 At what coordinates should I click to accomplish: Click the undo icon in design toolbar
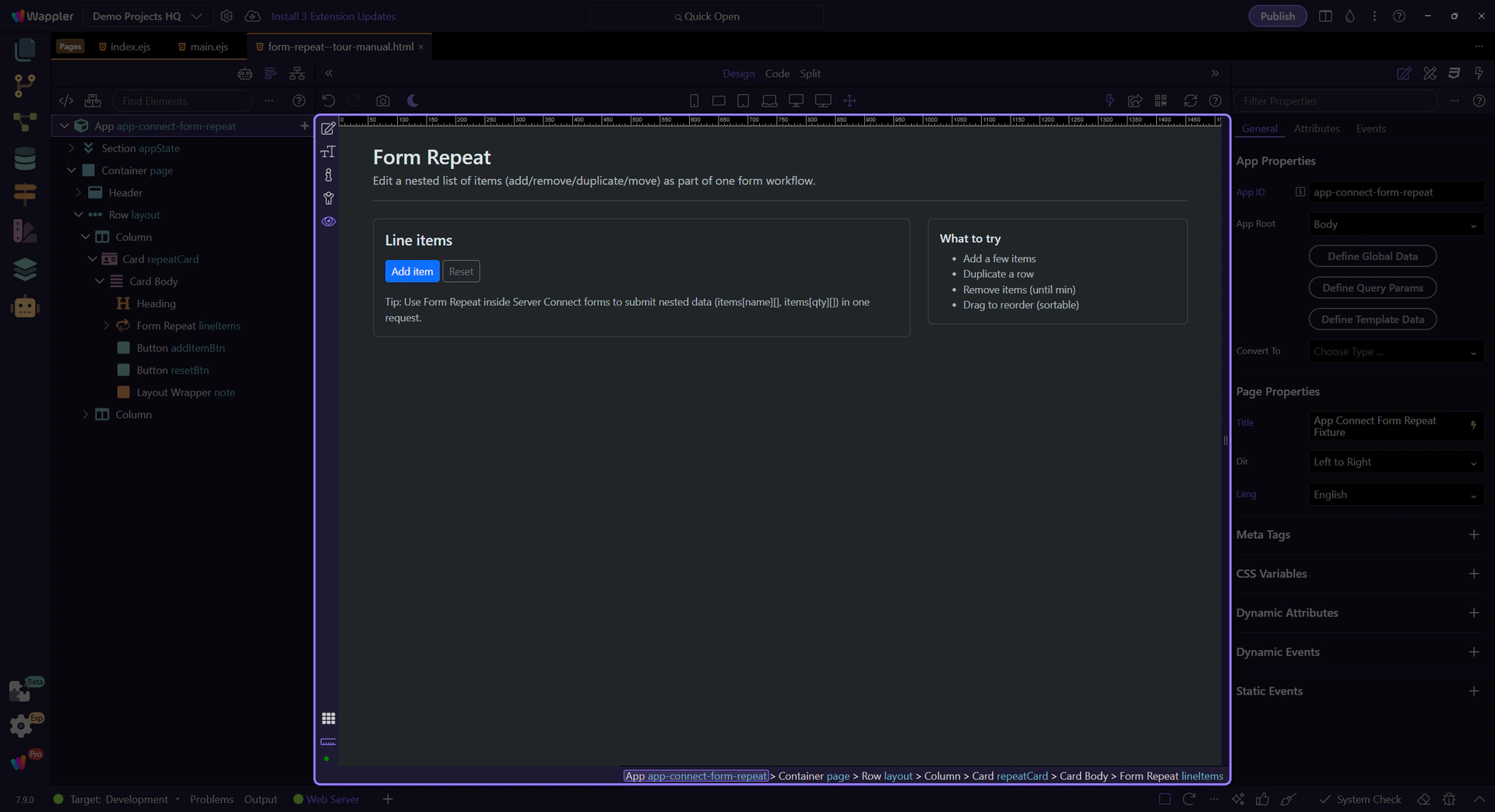tap(329, 100)
